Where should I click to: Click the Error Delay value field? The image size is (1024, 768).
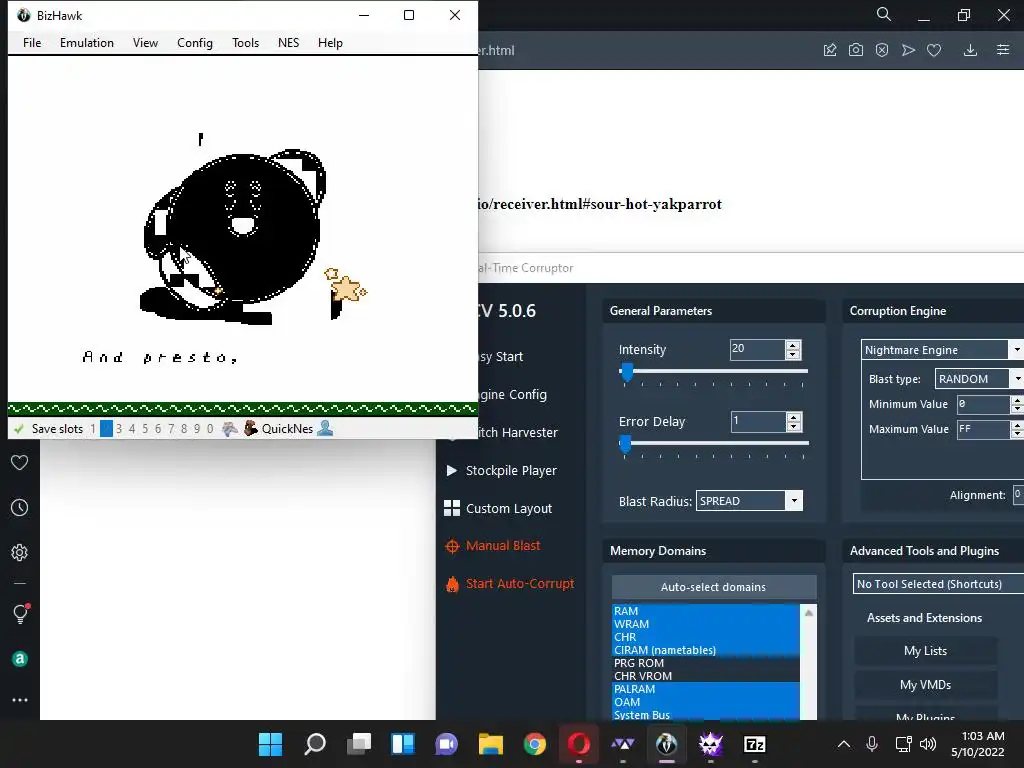click(x=758, y=421)
